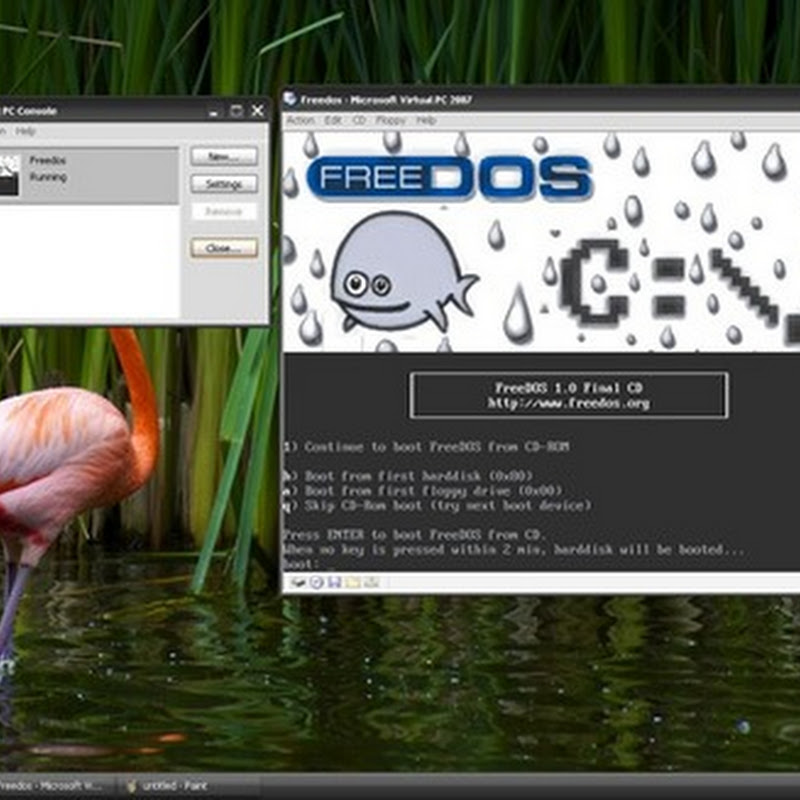
Task: Click 'Press ENTER to boot FreeDOS from CD.' line
Action: pyautogui.click(x=415, y=535)
